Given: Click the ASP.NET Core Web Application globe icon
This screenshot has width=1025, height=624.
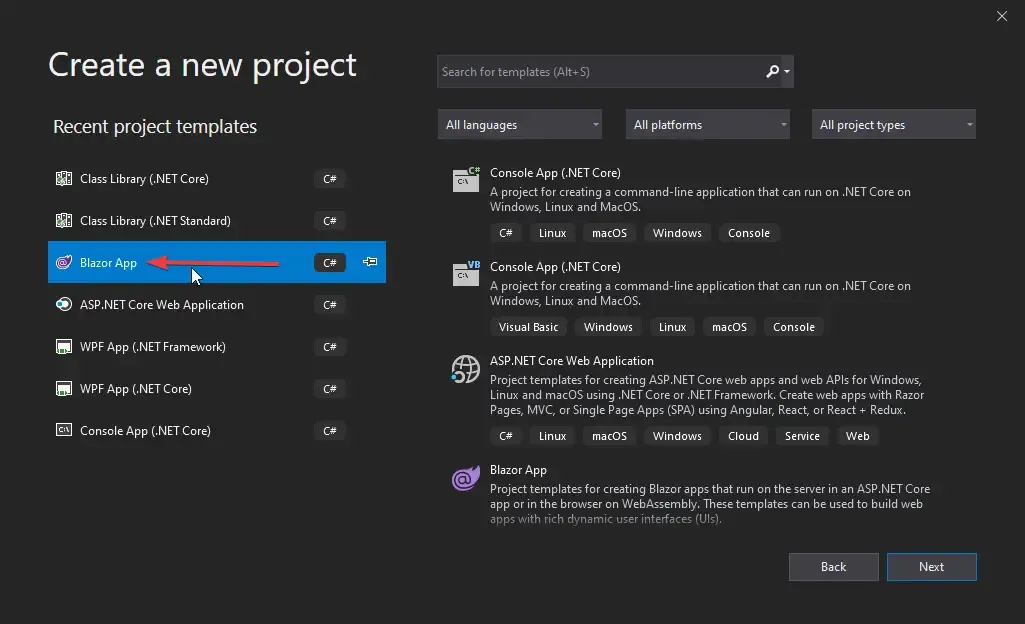Looking at the screenshot, I should (465, 369).
